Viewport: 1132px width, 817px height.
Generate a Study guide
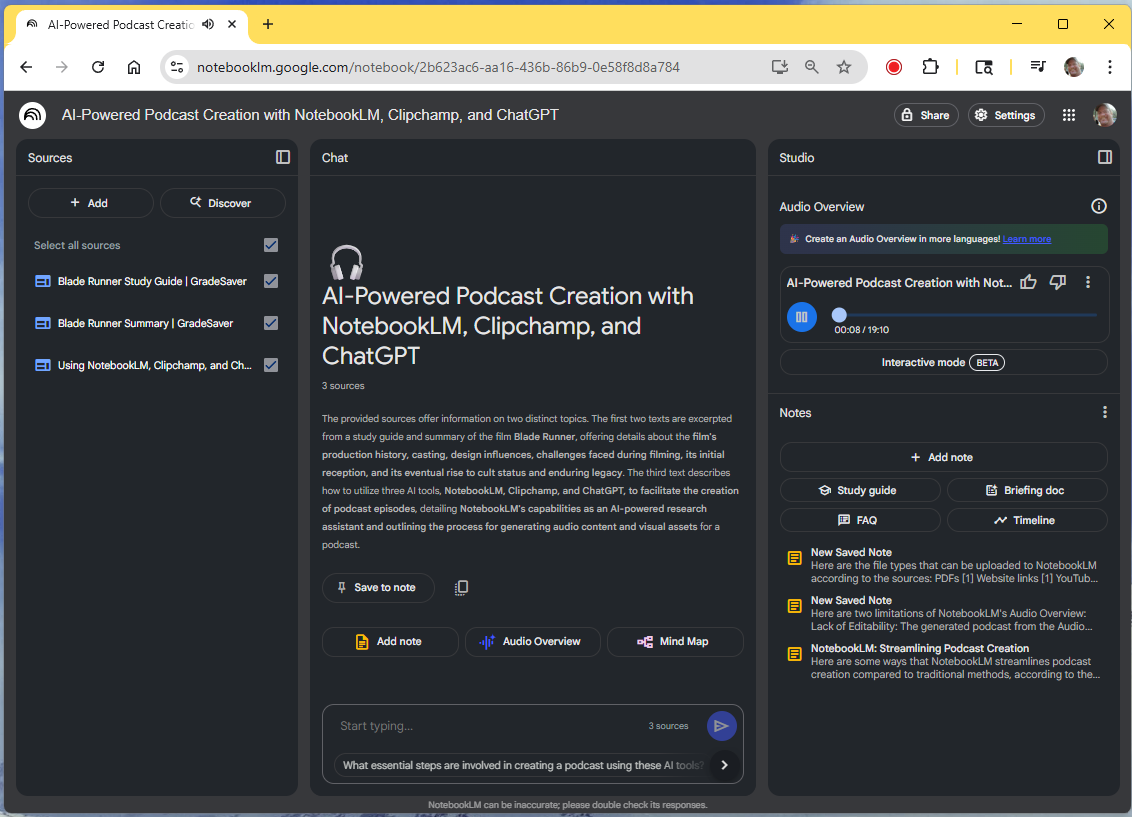pos(860,490)
